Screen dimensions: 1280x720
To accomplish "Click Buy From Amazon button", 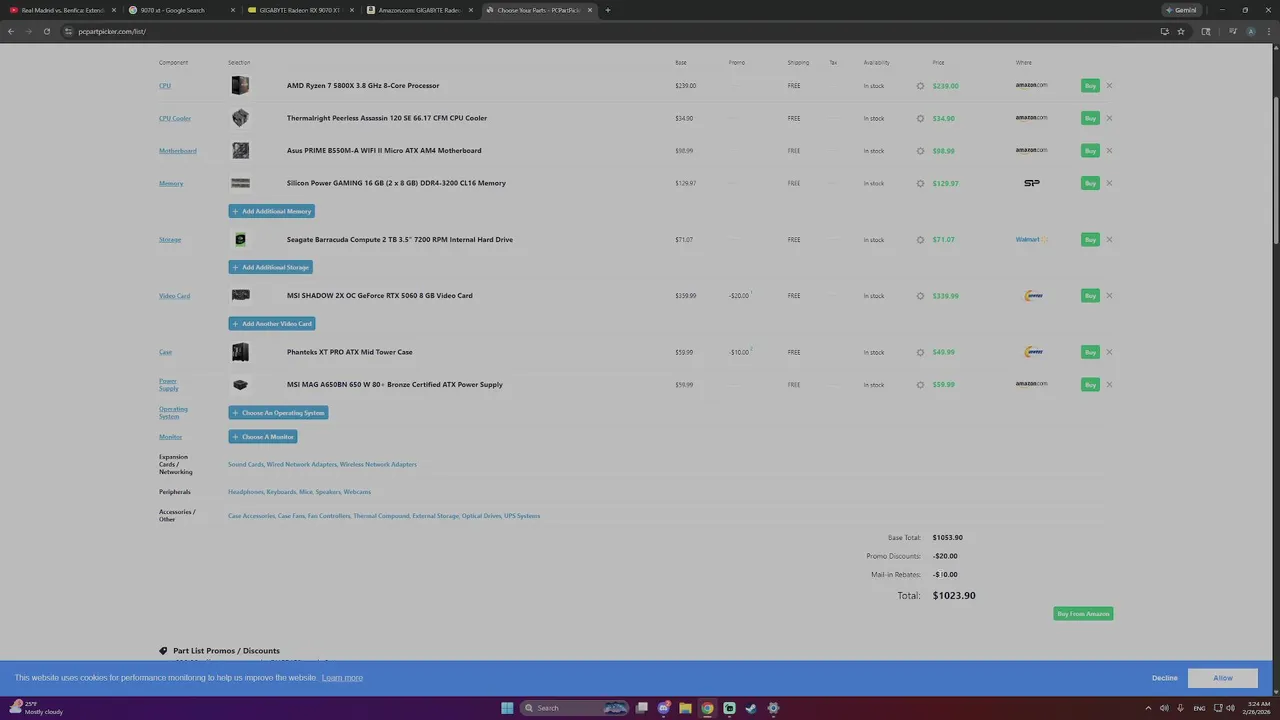I will pos(1083,614).
